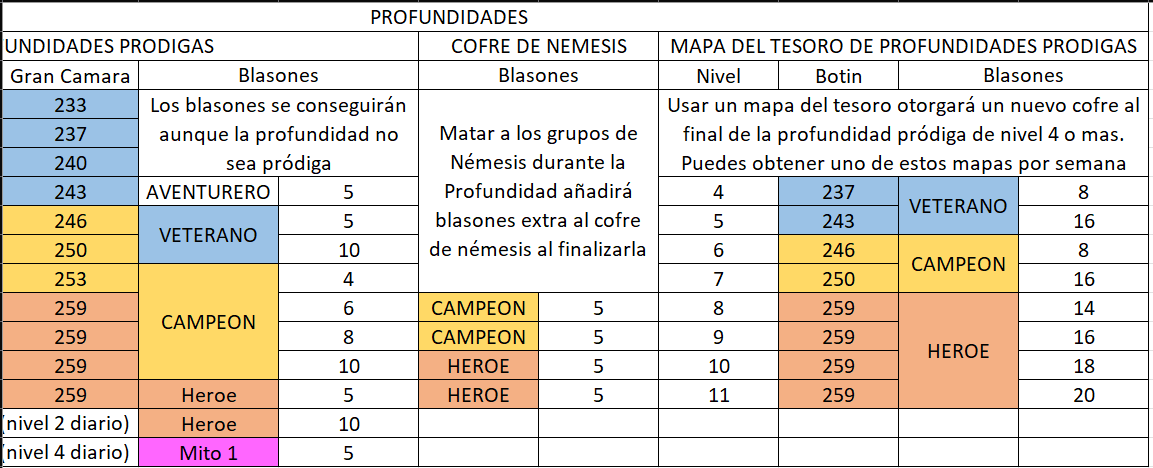The width and height of the screenshot is (1153, 468).
Task: Select the MAPA DEL TESORO header cell
Action: click(903, 47)
